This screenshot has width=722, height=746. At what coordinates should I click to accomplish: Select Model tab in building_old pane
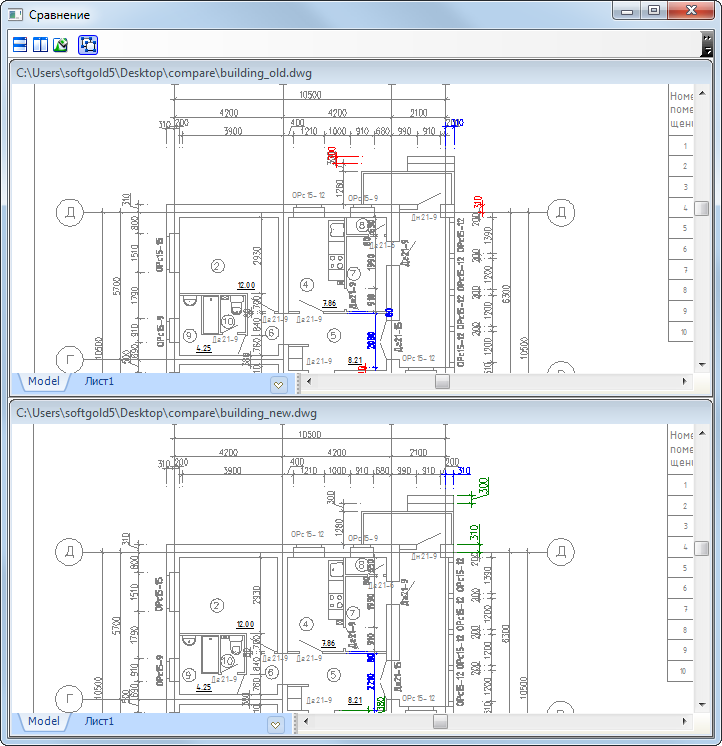click(x=43, y=381)
